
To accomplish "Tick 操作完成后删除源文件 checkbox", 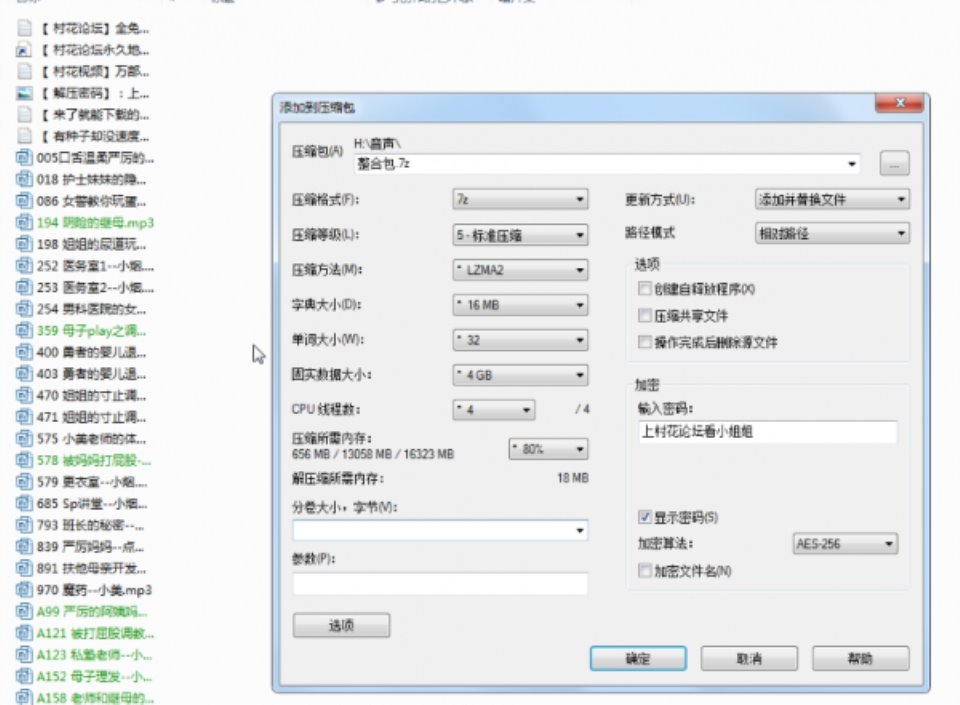I will click(644, 341).
